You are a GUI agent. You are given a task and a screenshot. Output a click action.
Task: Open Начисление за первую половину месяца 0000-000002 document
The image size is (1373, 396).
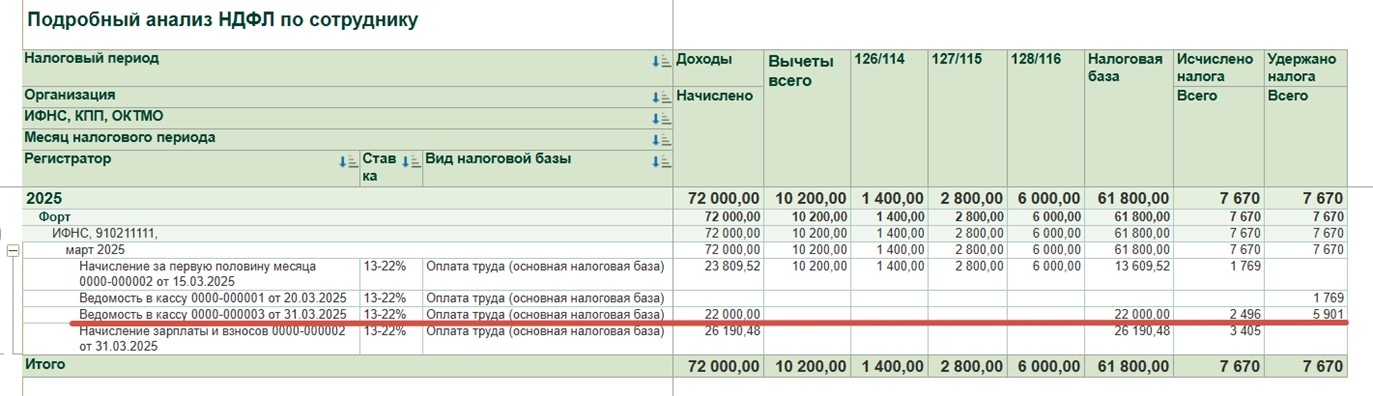[x=198, y=274]
